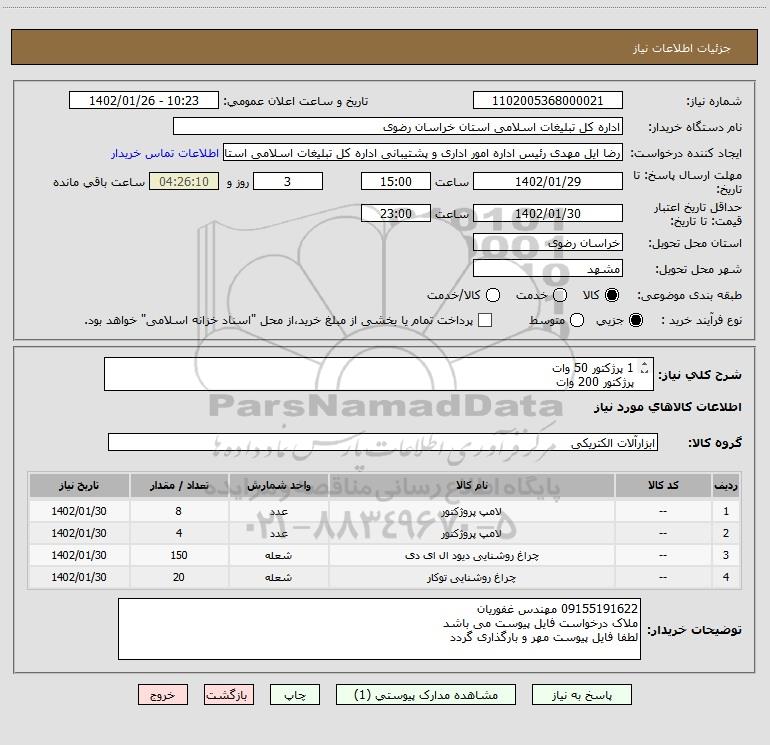Click row 2 item name لامپ پروژکتور
Screen dimensions: 770x745
pyautogui.click(x=471, y=533)
